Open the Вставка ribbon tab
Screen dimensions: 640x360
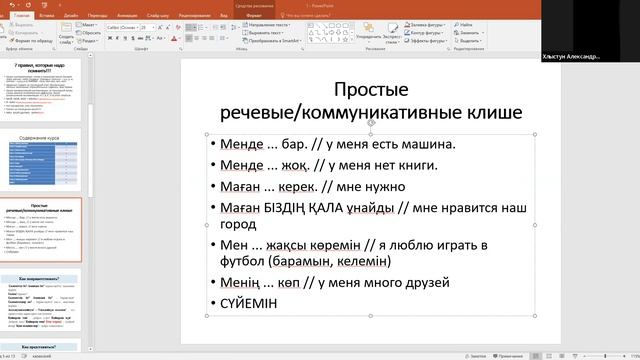coord(47,16)
